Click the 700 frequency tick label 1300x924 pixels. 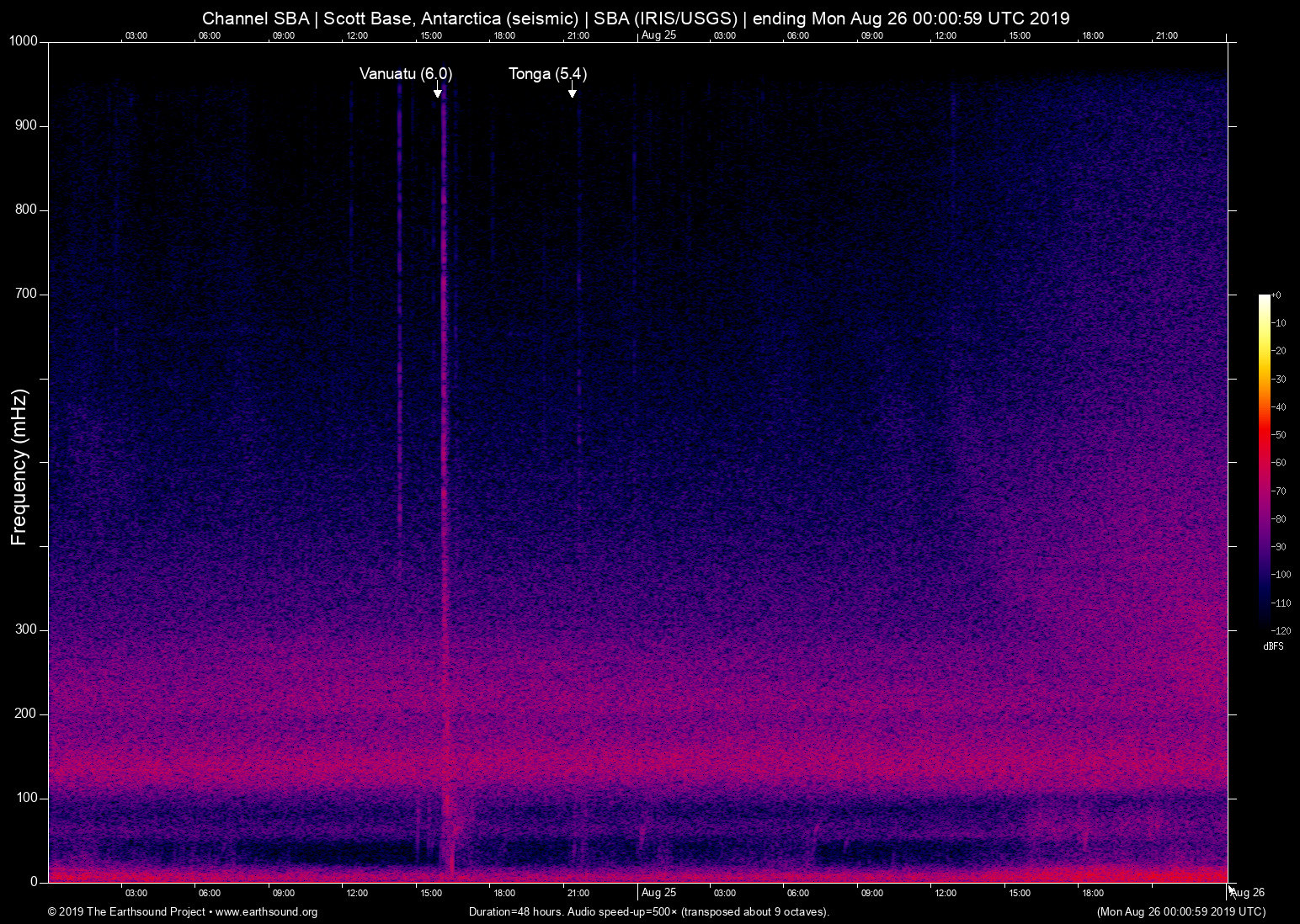(26, 294)
